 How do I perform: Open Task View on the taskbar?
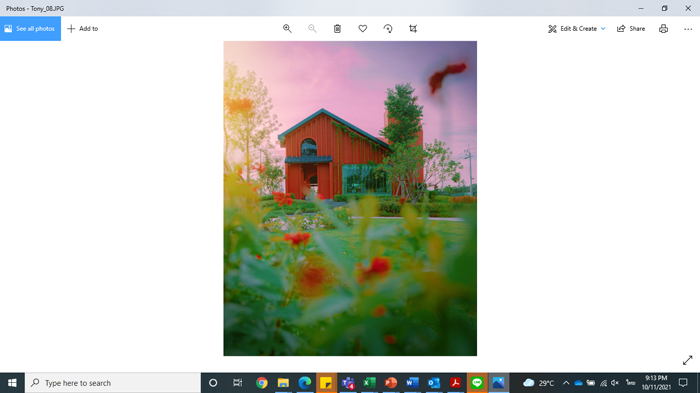point(238,383)
